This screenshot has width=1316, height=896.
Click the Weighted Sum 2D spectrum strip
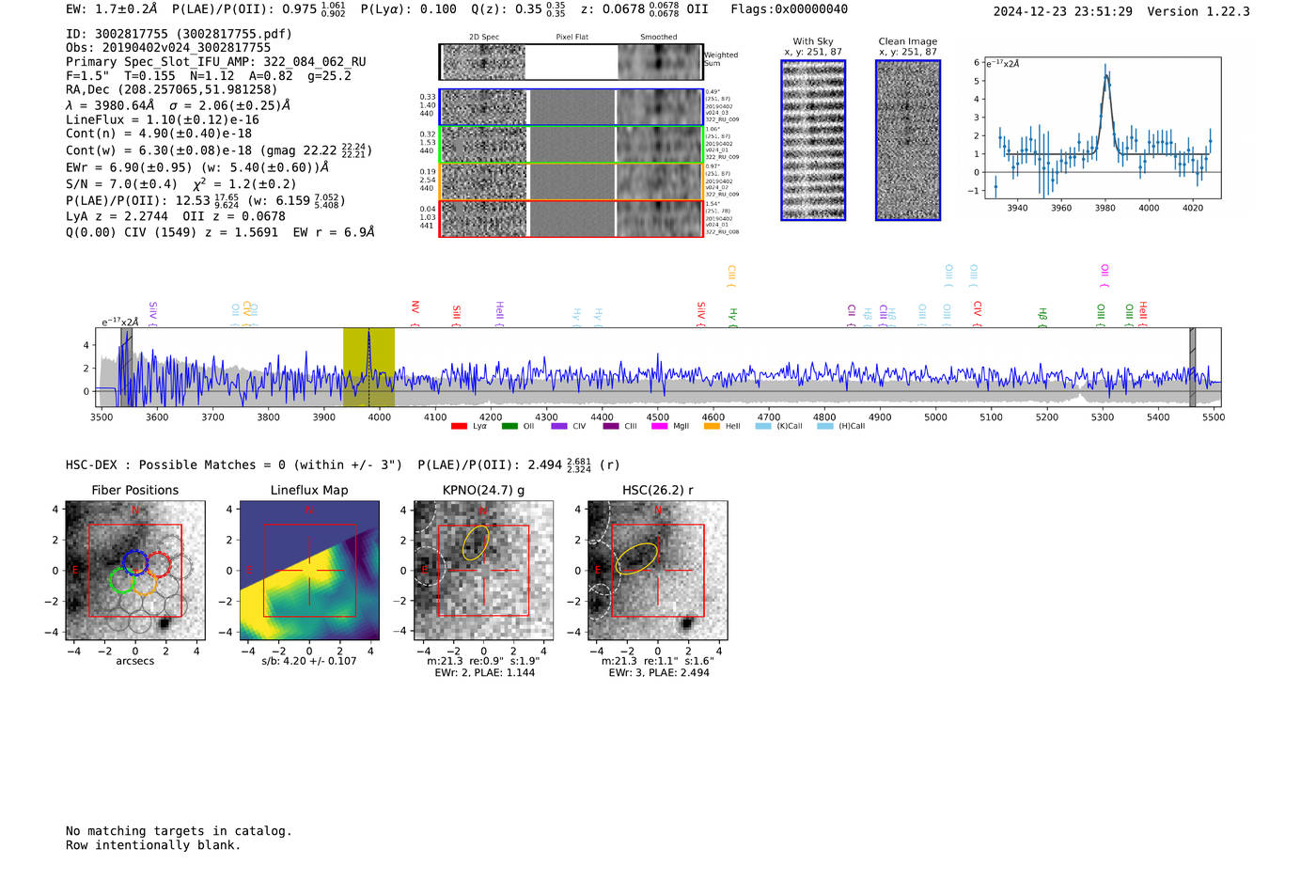[x=571, y=62]
